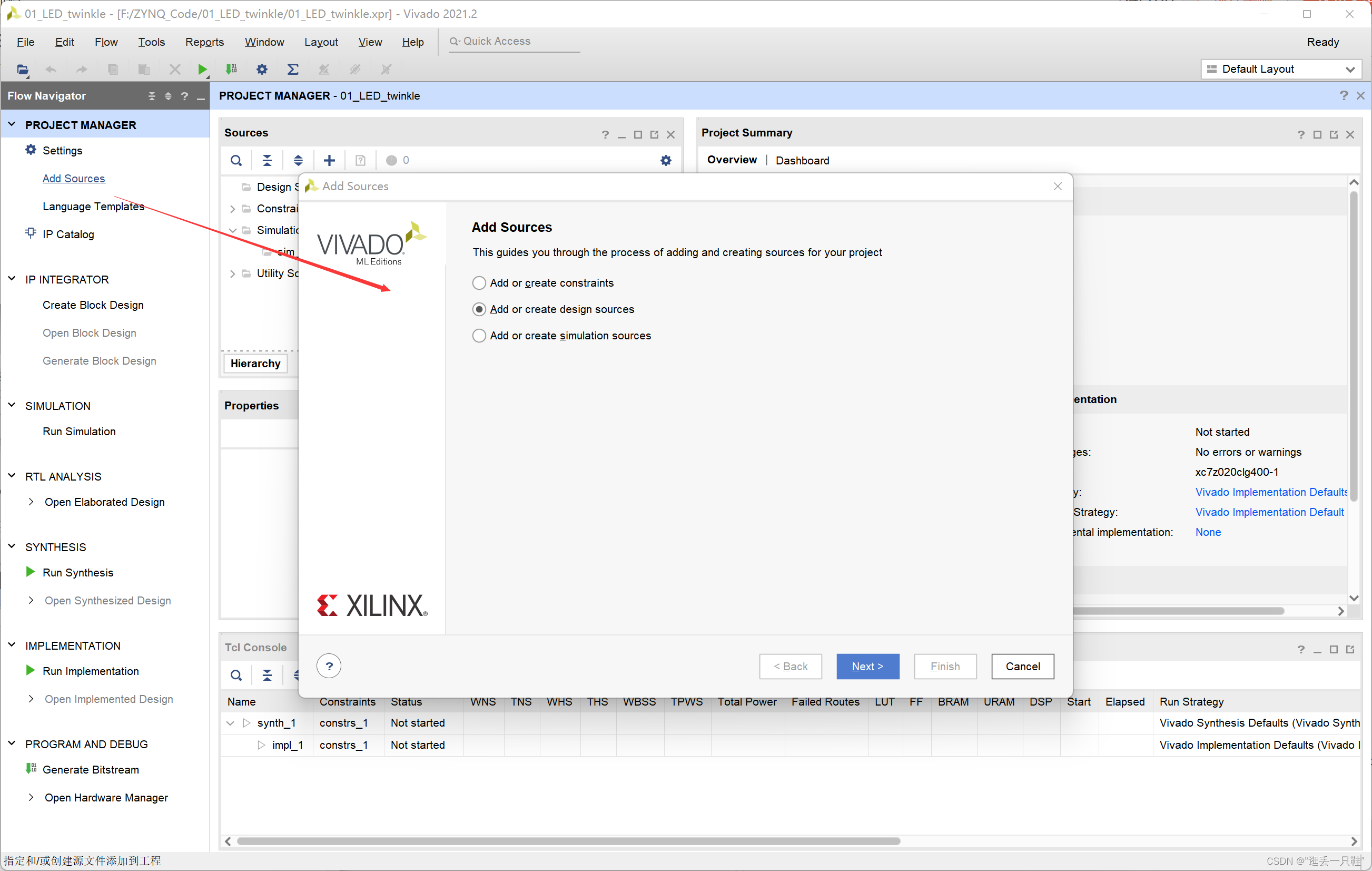Click Flow Navigator expand-all icon
The height and width of the screenshot is (871, 1372).
[x=168, y=96]
